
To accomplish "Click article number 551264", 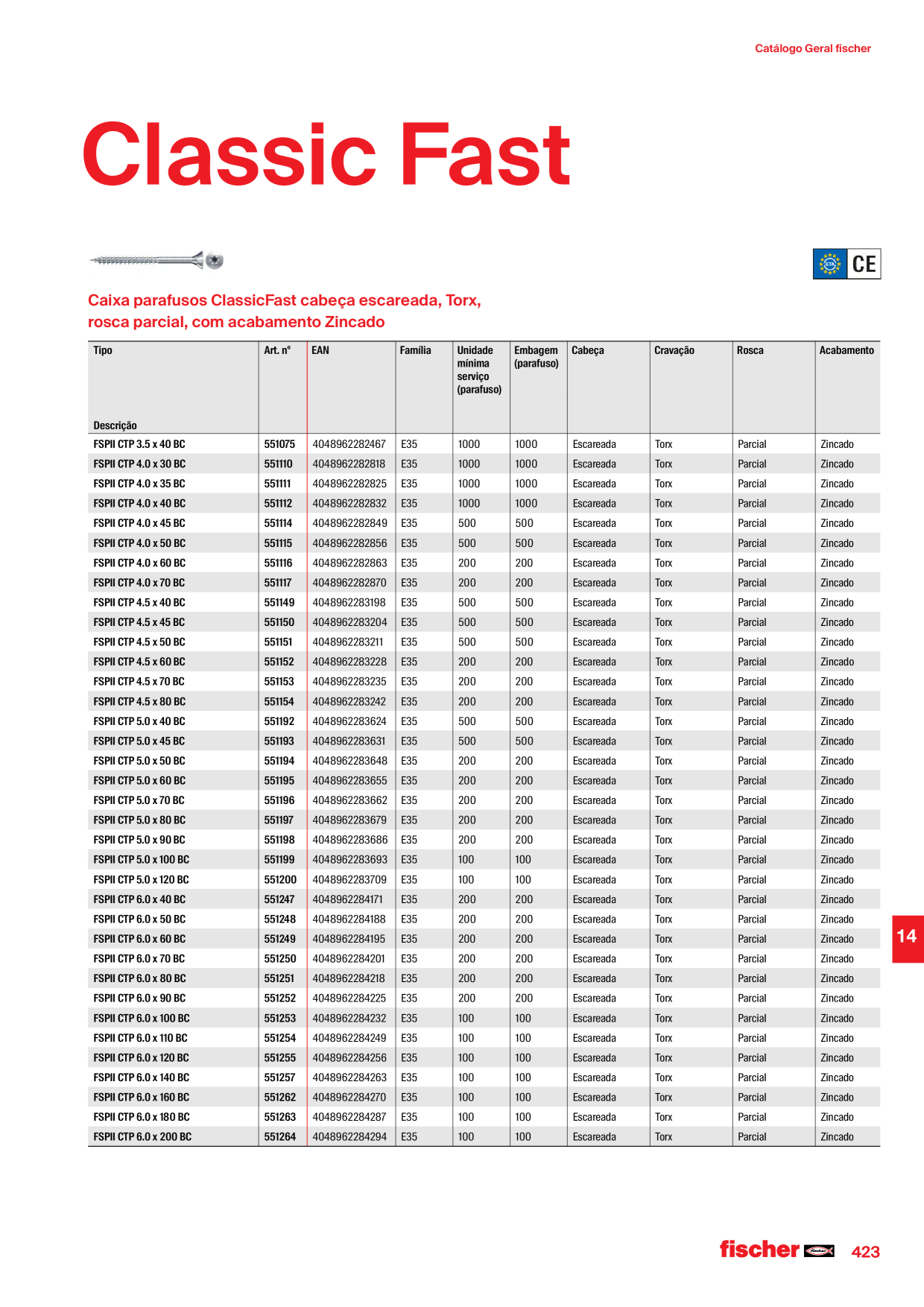I will [279, 1137].
